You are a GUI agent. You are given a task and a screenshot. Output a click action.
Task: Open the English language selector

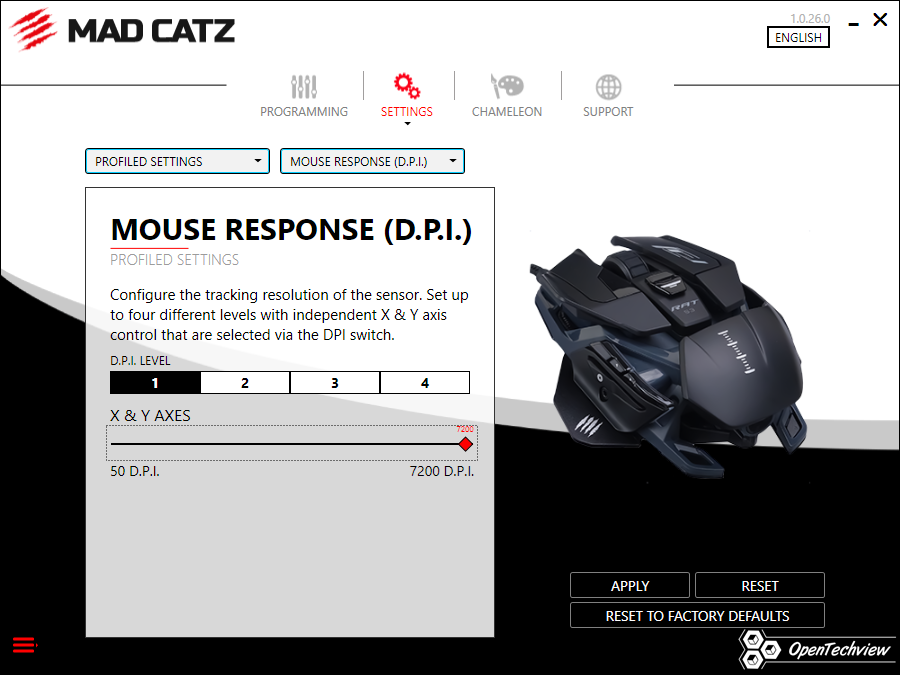coord(798,37)
